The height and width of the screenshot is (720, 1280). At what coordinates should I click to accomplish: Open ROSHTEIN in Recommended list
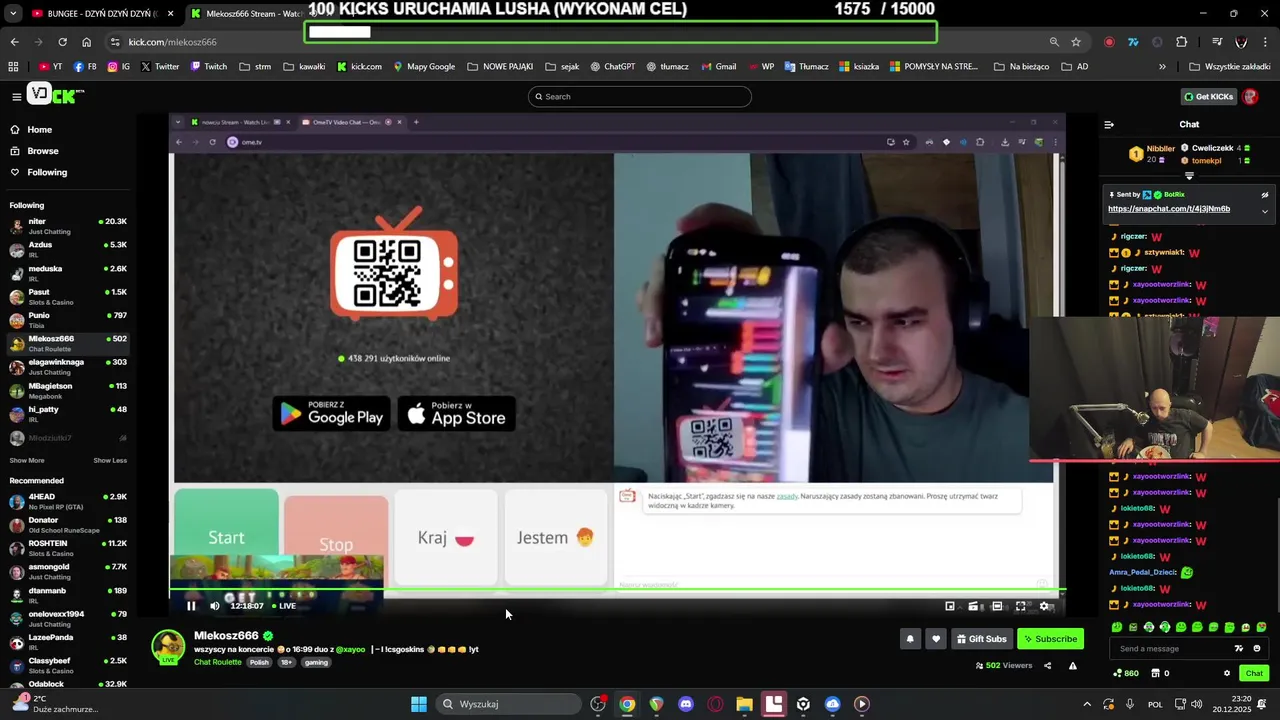pos(67,548)
